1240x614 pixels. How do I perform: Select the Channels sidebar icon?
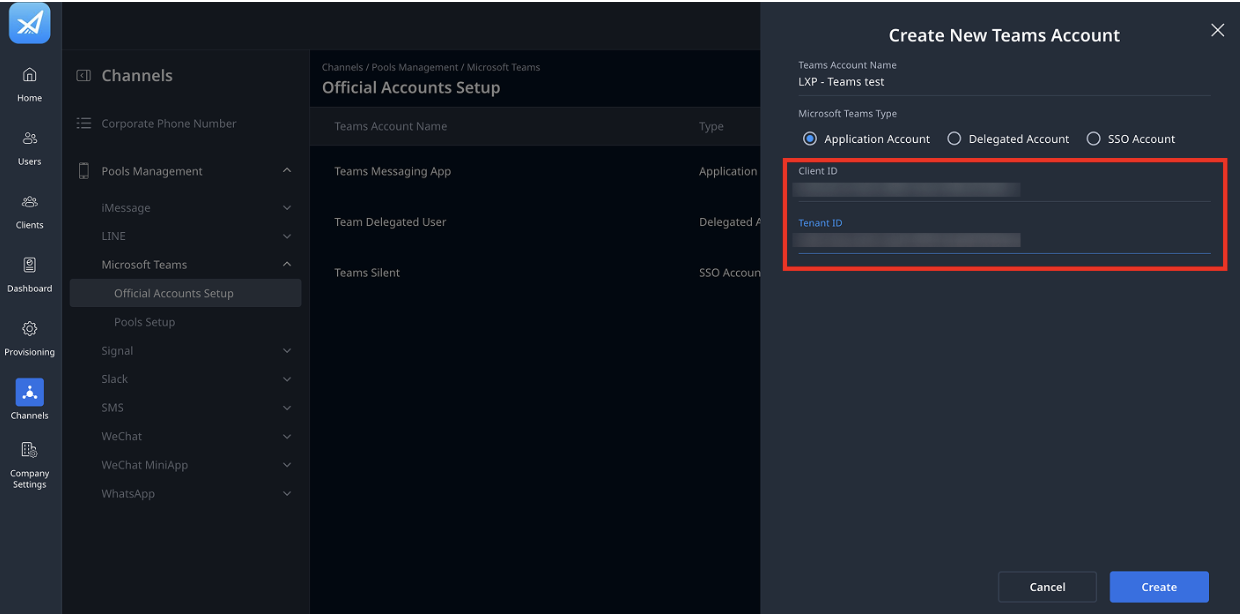click(30, 392)
